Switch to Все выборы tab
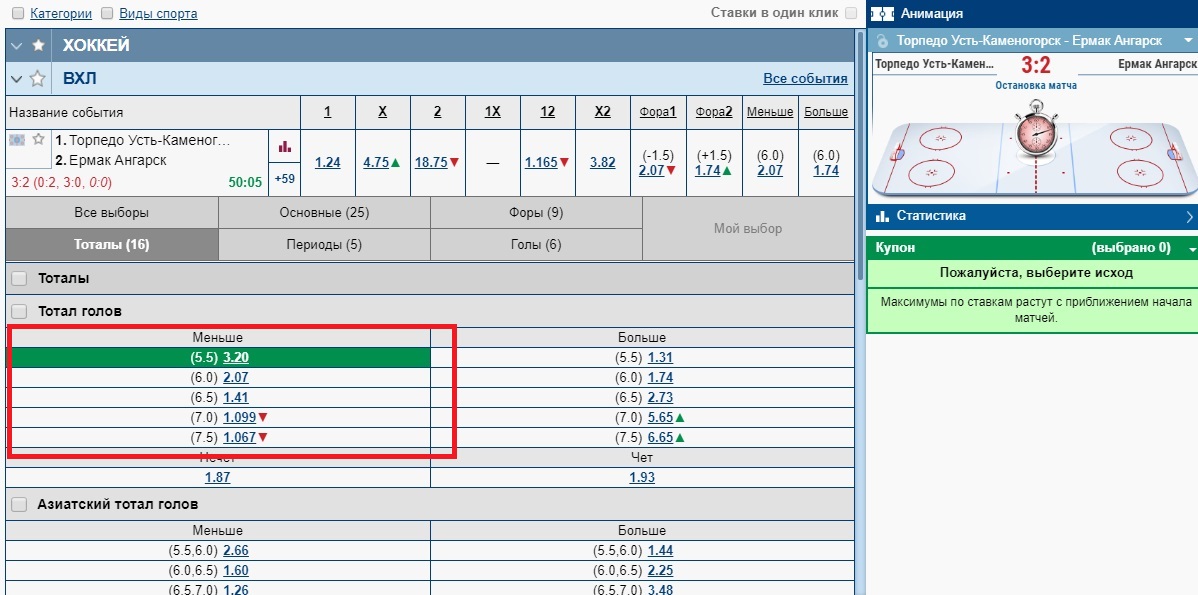This screenshot has width=1198, height=595. [x=112, y=213]
